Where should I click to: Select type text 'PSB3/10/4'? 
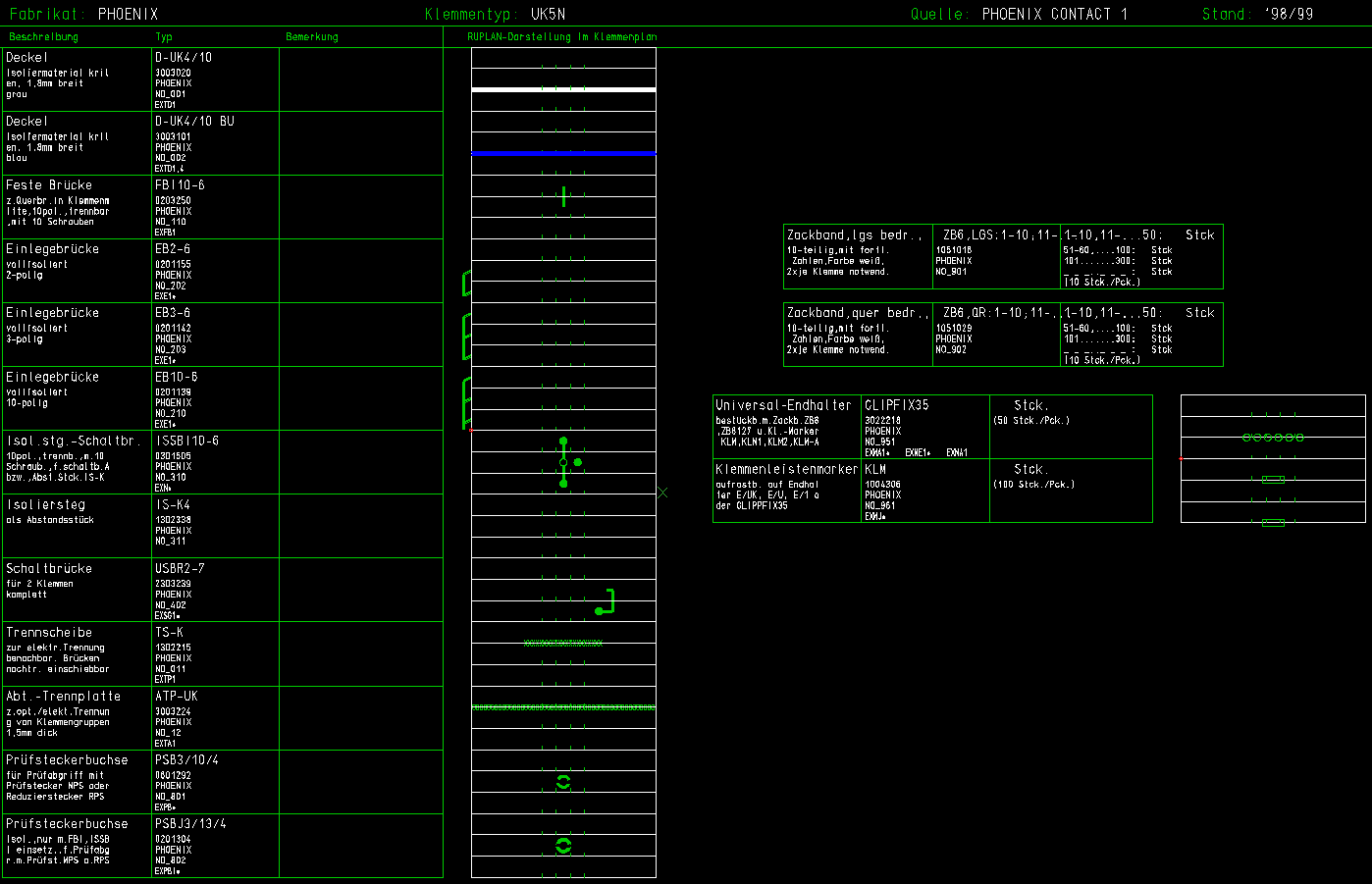pyautogui.click(x=187, y=760)
